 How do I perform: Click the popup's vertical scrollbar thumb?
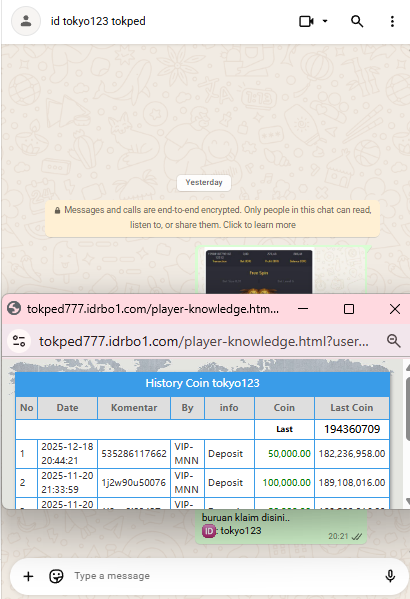408,409
